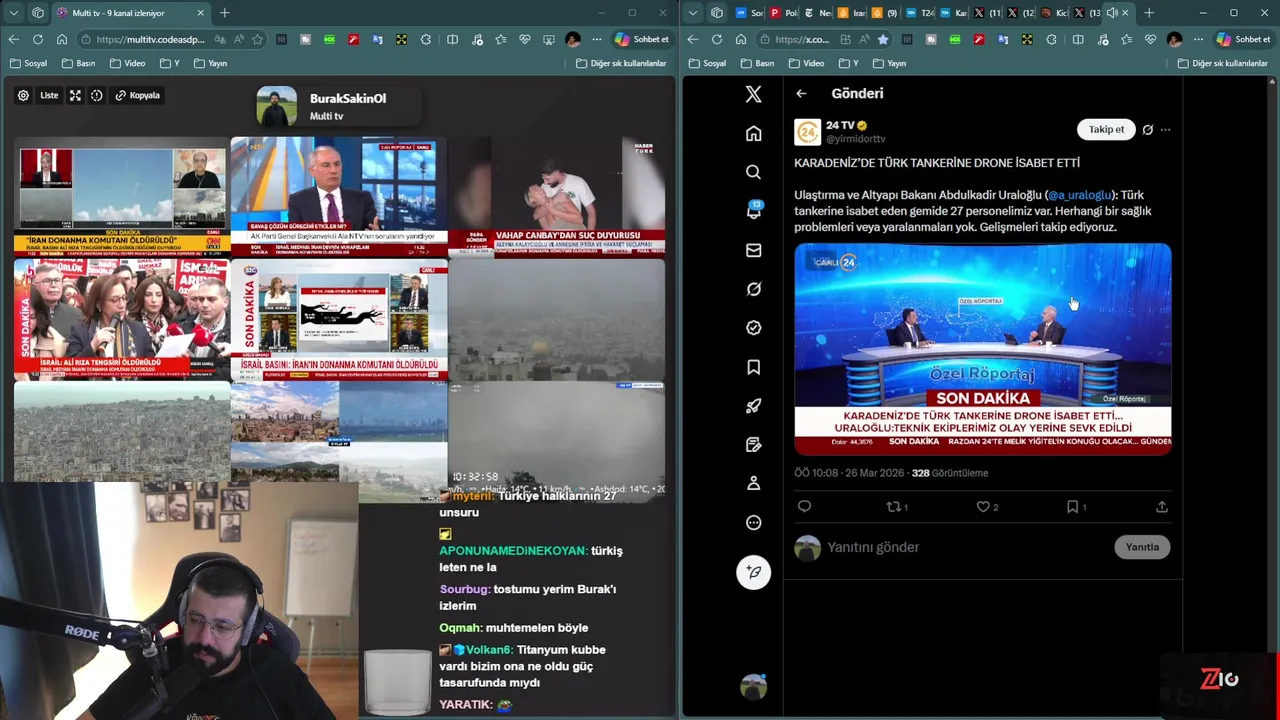Screen dimensions: 1280x720
Task: Open 24 TV profile avatar
Action: click(x=807, y=132)
